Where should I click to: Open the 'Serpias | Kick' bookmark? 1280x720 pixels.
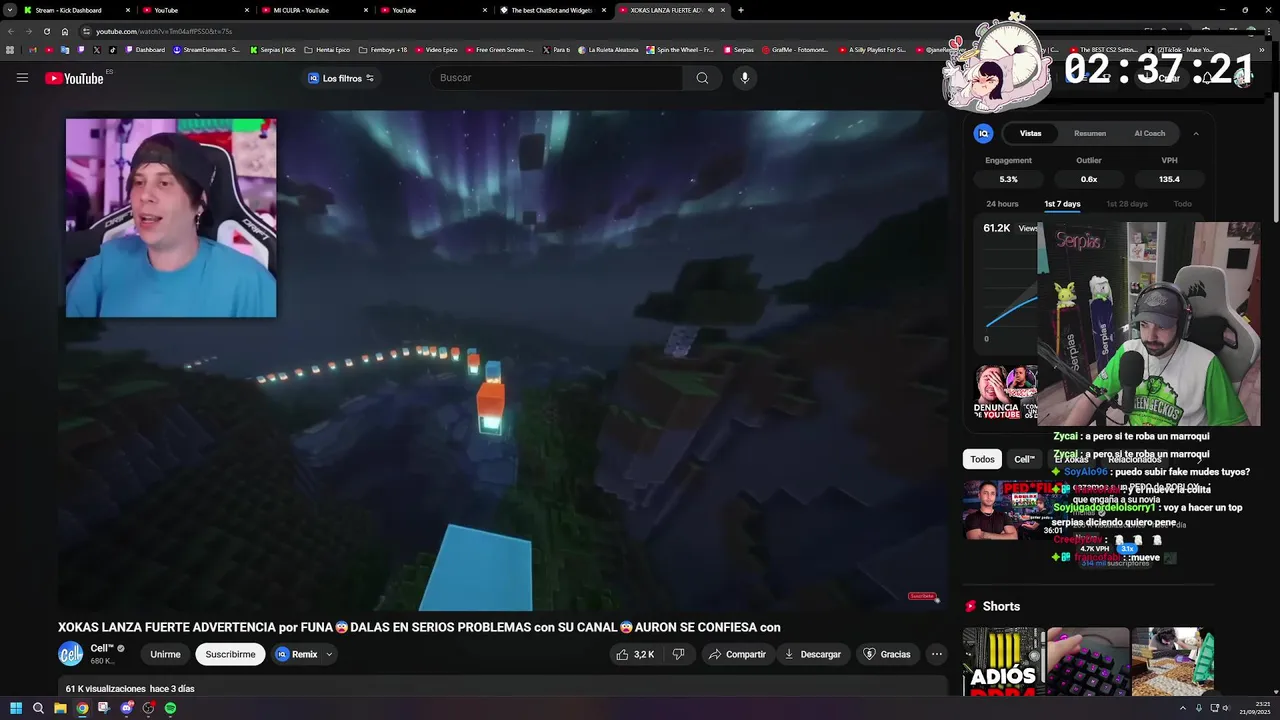(x=272, y=49)
